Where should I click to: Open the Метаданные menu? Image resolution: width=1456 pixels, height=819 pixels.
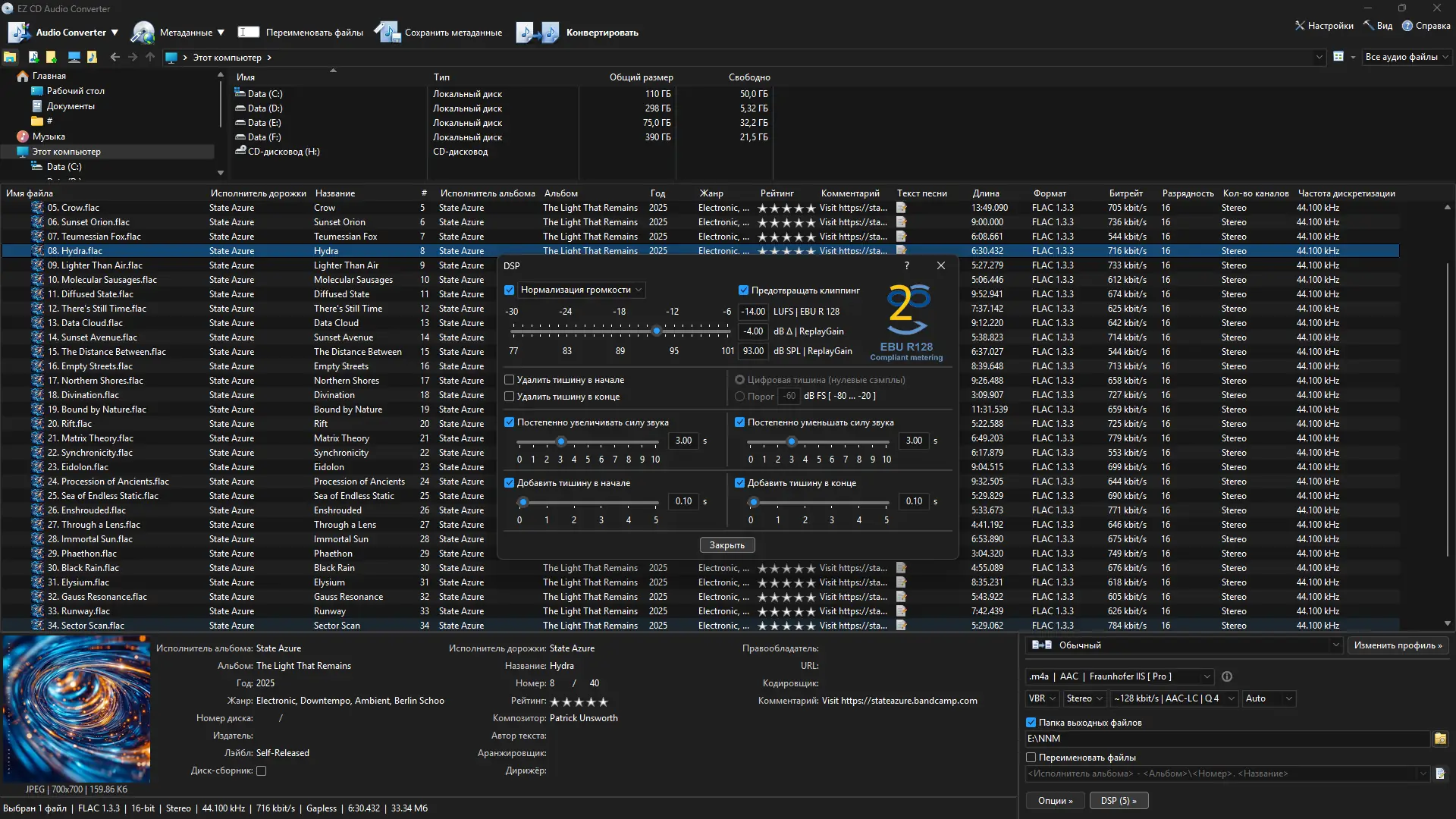tap(179, 33)
